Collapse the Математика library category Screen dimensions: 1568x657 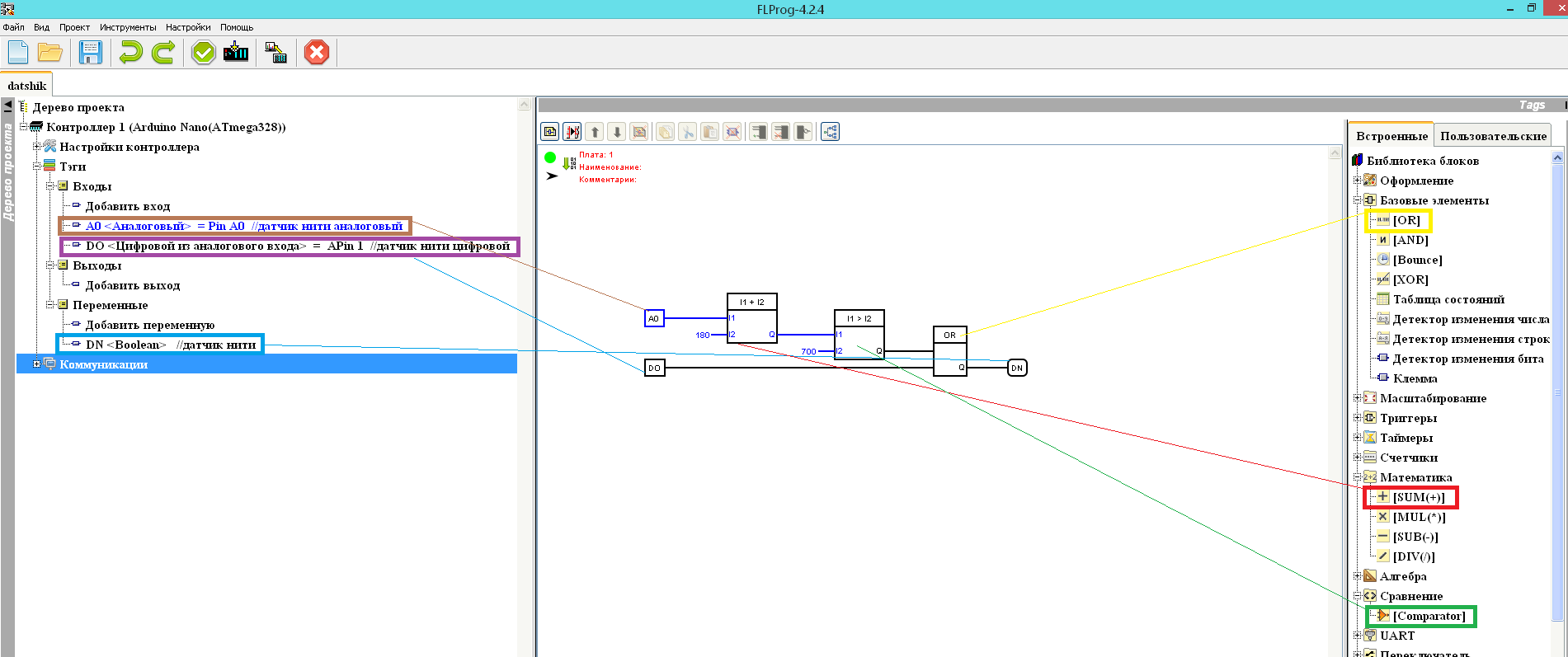(1358, 477)
